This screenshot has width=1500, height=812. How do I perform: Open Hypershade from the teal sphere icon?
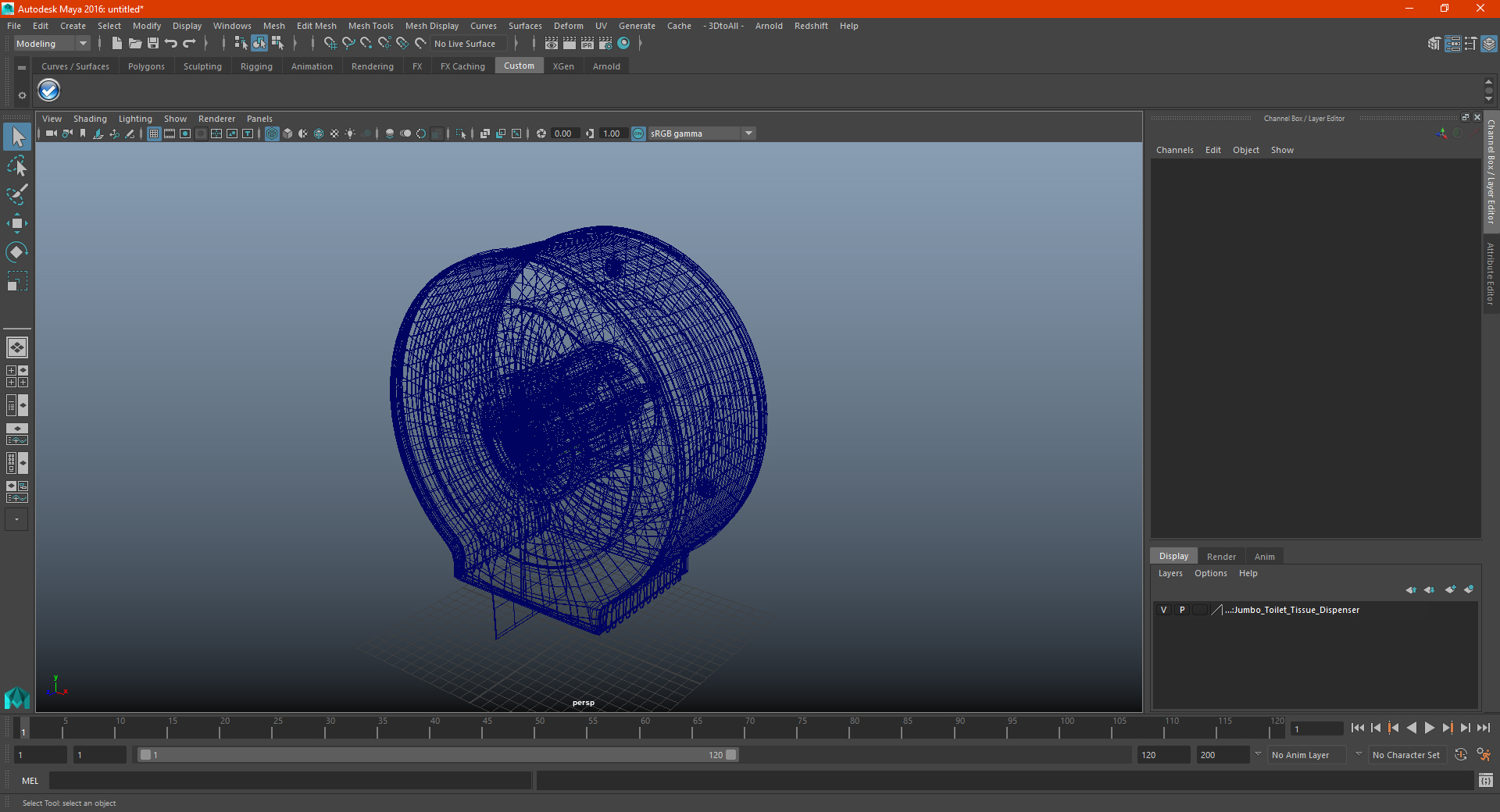(623, 44)
